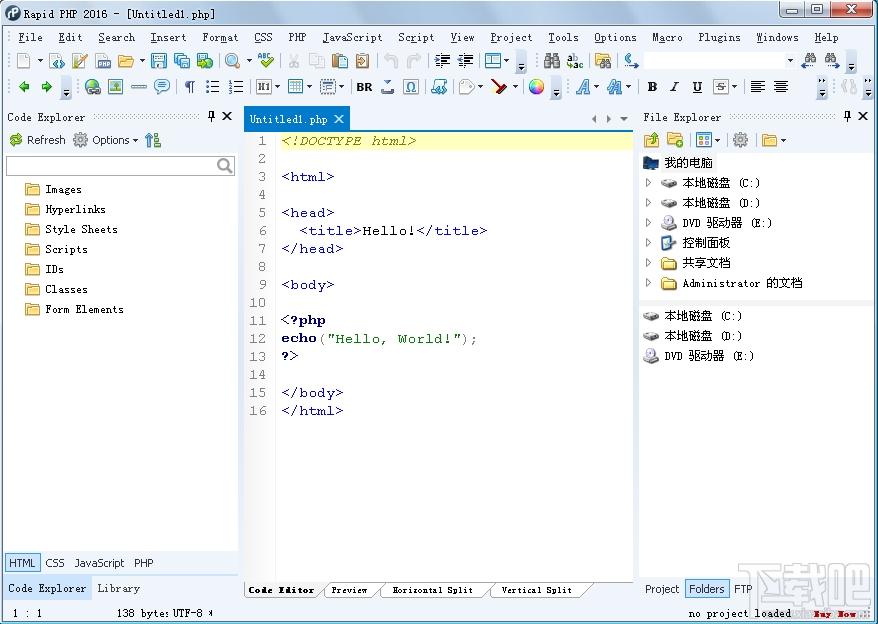The height and width of the screenshot is (624, 878).
Task: Open the color wheel picker
Action: coord(536,87)
